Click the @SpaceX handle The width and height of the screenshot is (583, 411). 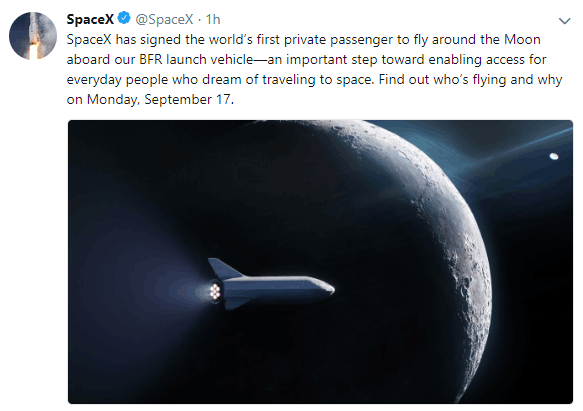[x=164, y=19]
